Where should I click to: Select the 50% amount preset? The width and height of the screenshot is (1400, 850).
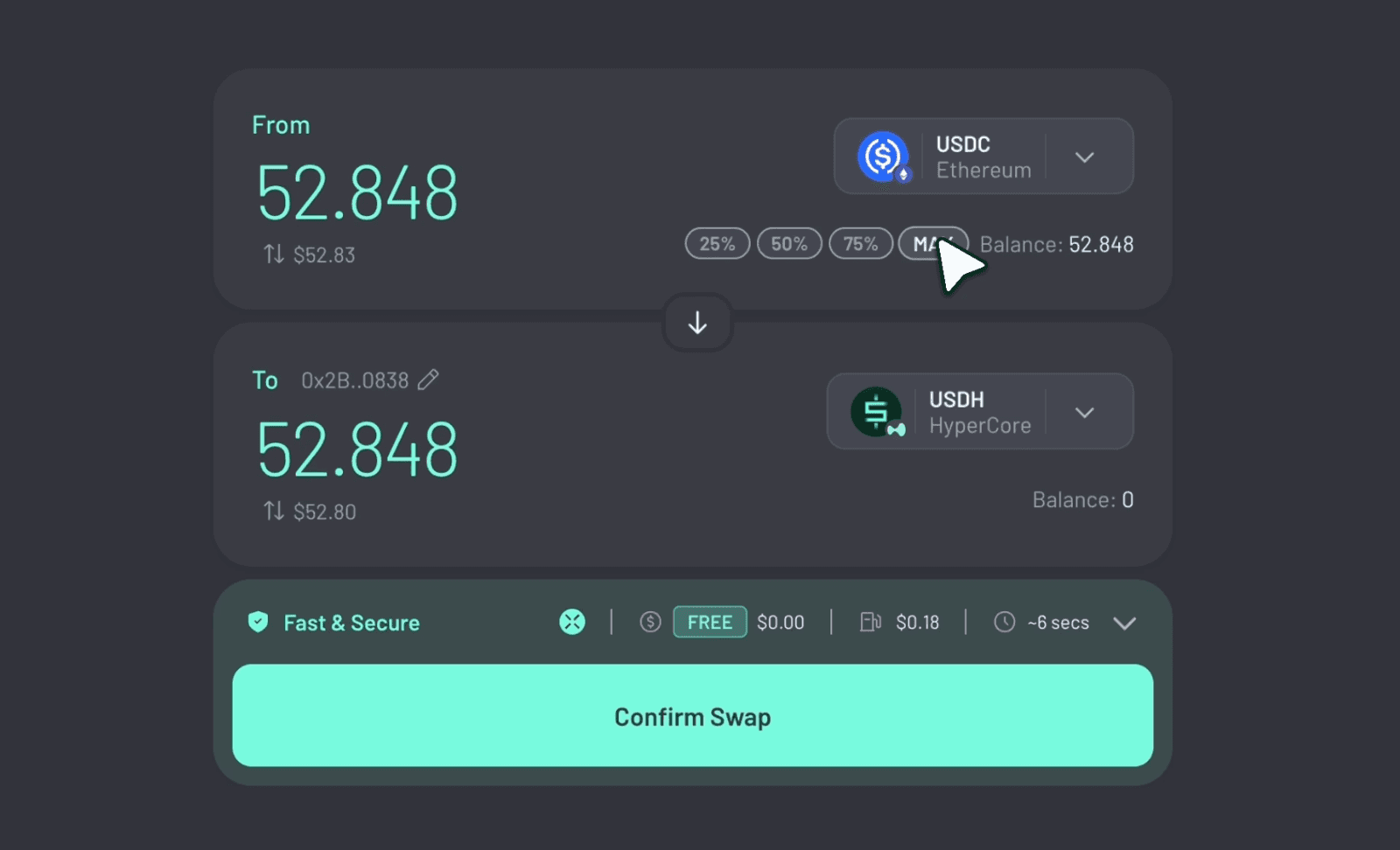(788, 244)
